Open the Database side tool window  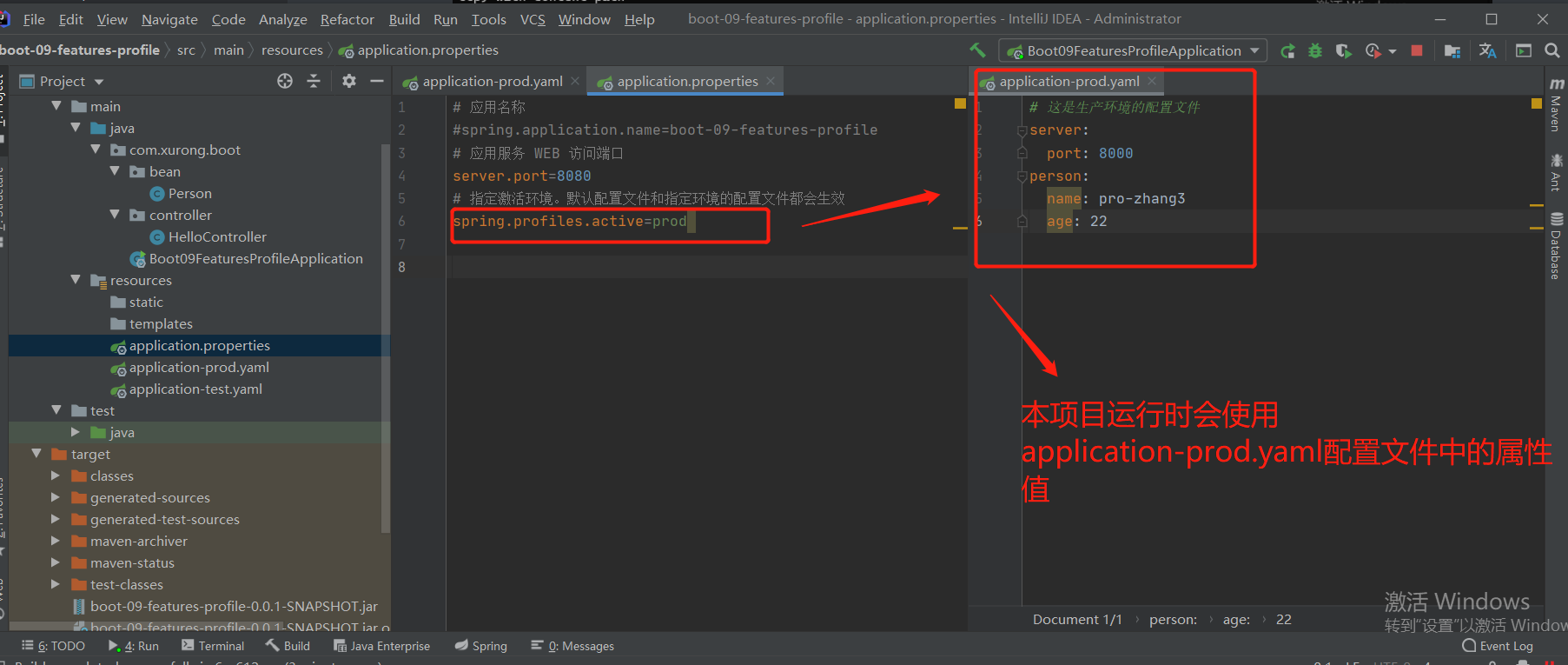[x=1556, y=246]
